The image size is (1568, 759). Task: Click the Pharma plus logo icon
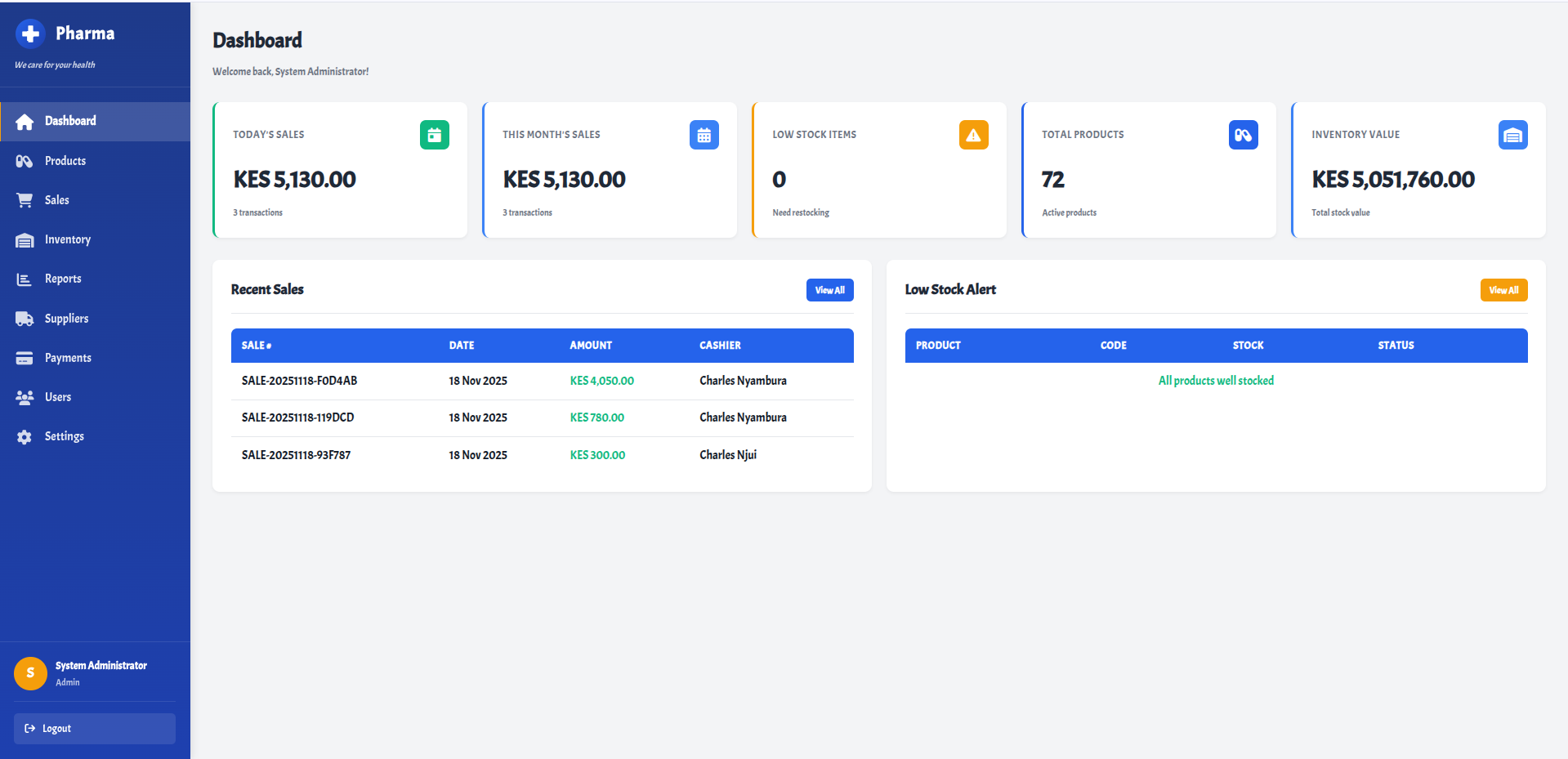(30, 33)
